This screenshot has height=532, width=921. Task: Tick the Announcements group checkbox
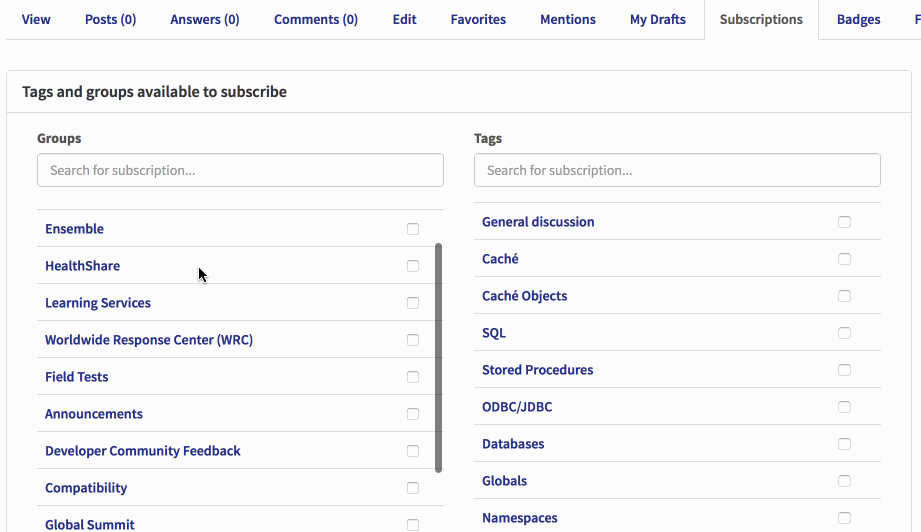[x=413, y=414]
